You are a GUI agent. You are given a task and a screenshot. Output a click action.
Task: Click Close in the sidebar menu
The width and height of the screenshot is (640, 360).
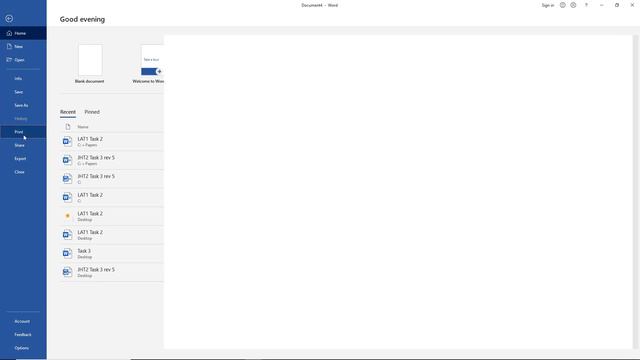[23, 172]
